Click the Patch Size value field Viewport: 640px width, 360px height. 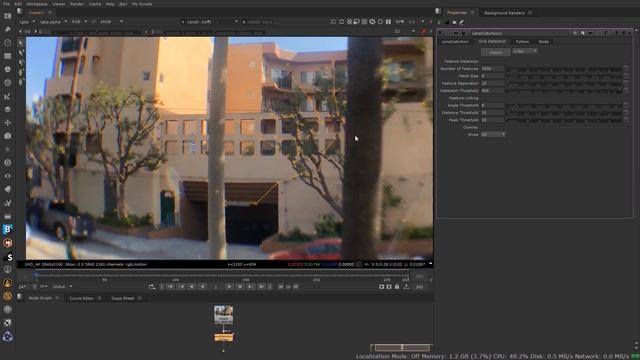493,76
